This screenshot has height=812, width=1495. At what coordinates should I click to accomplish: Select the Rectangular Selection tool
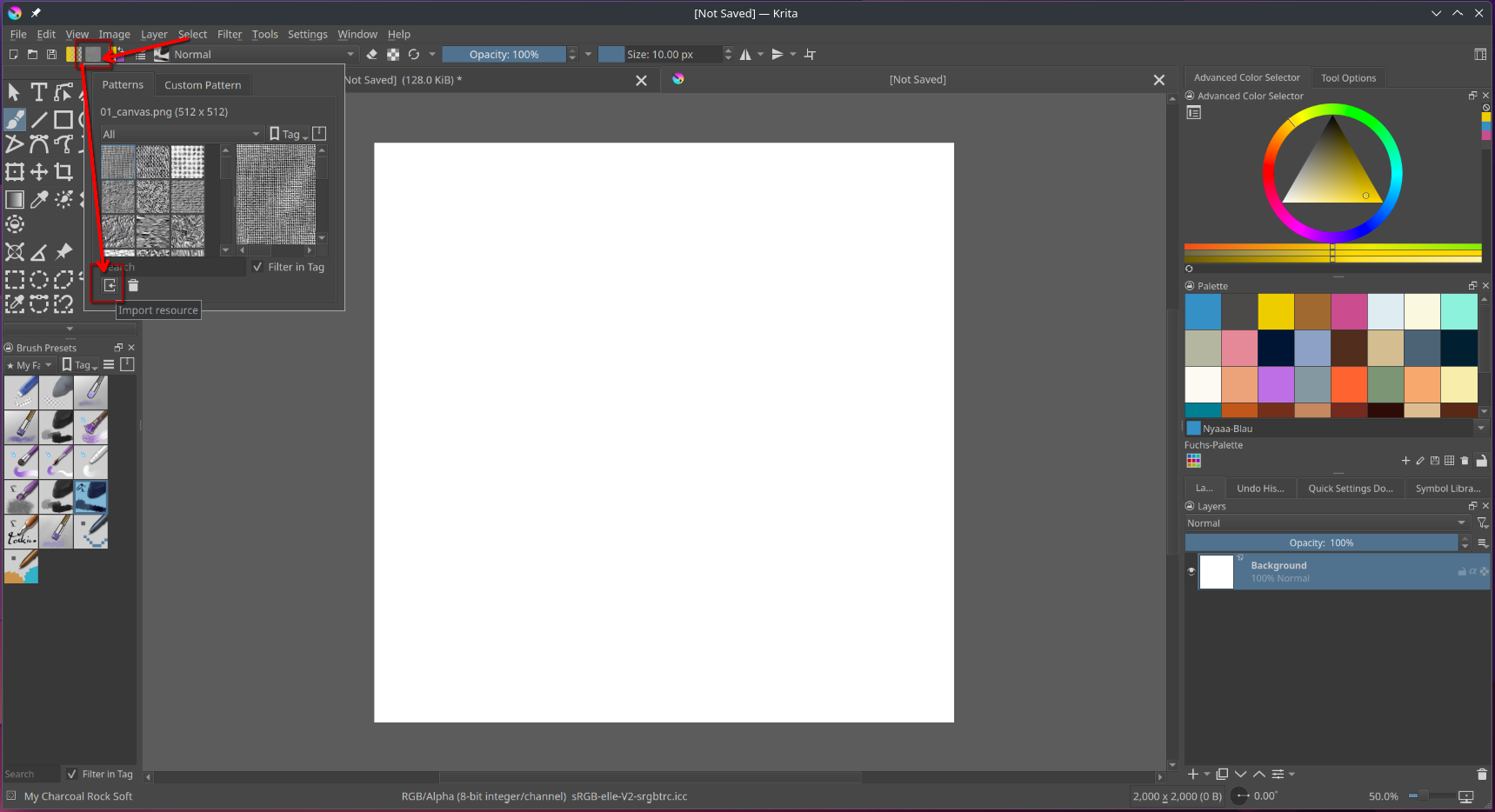click(x=15, y=280)
